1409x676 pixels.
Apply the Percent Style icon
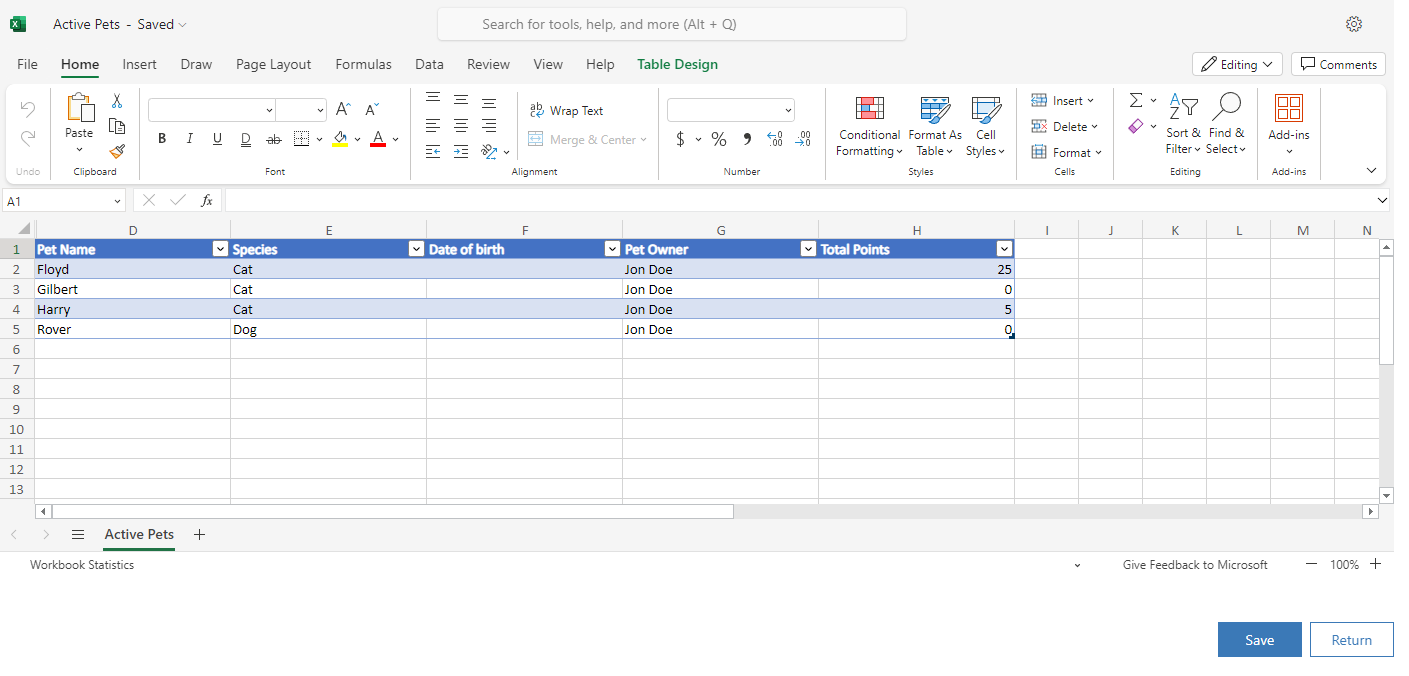[x=718, y=139]
